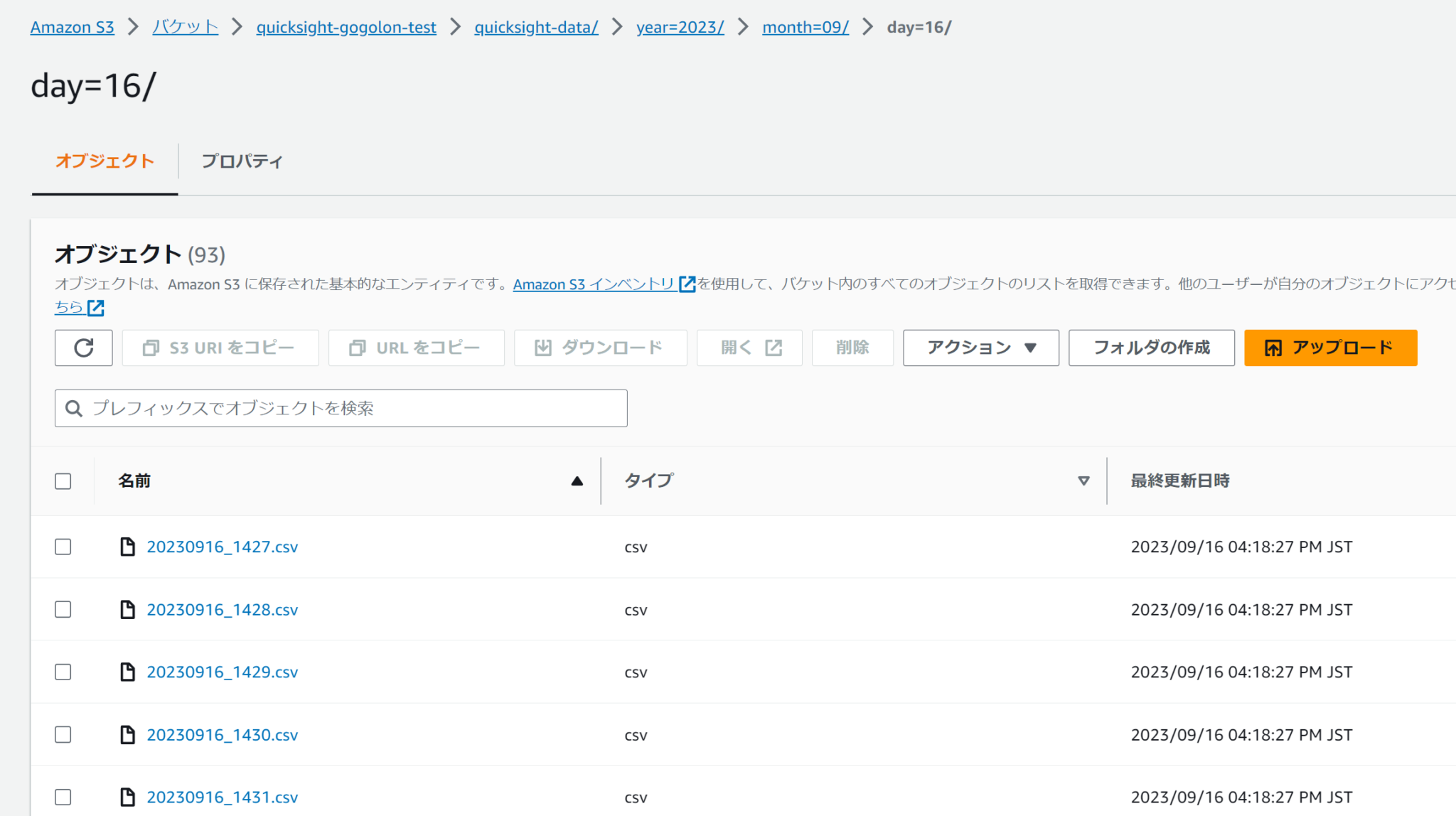Click the 名前 column header

134,481
